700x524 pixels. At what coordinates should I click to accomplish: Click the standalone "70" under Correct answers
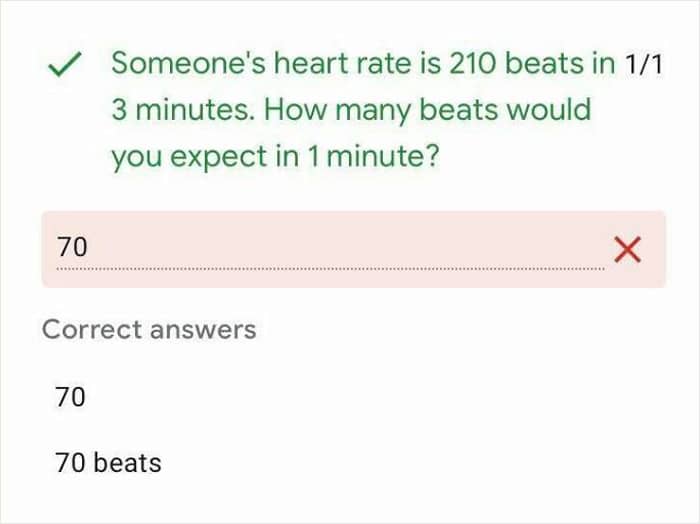(71, 397)
